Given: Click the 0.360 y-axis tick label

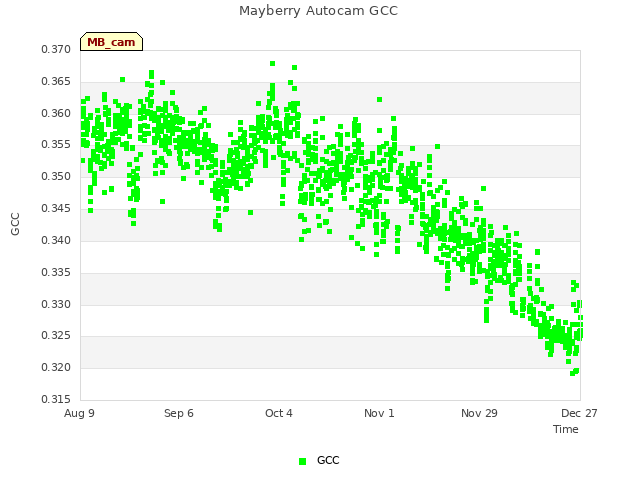Looking at the screenshot, I should click(56, 113).
